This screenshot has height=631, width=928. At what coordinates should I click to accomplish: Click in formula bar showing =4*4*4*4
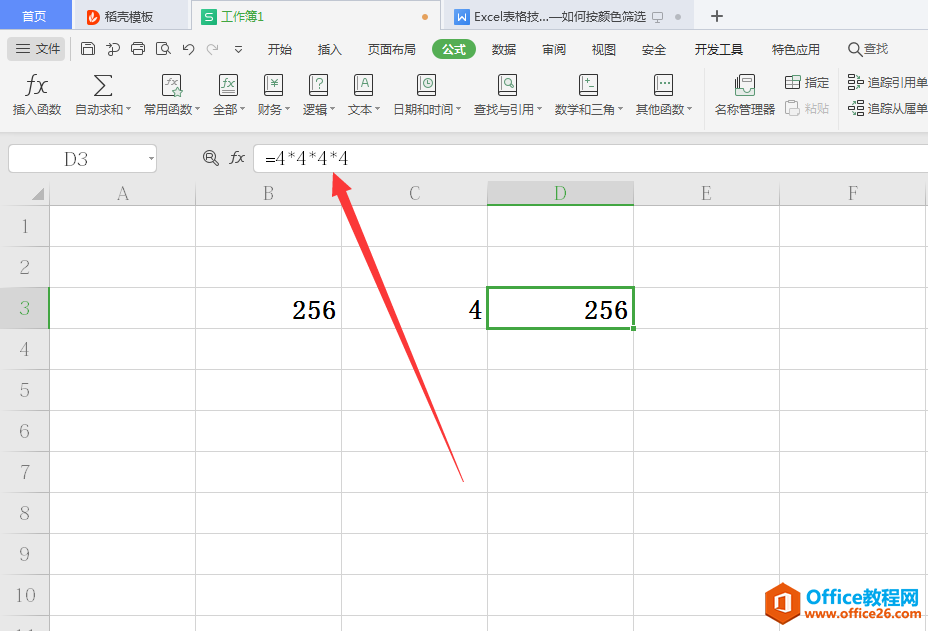pyautogui.click(x=590, y=158)
